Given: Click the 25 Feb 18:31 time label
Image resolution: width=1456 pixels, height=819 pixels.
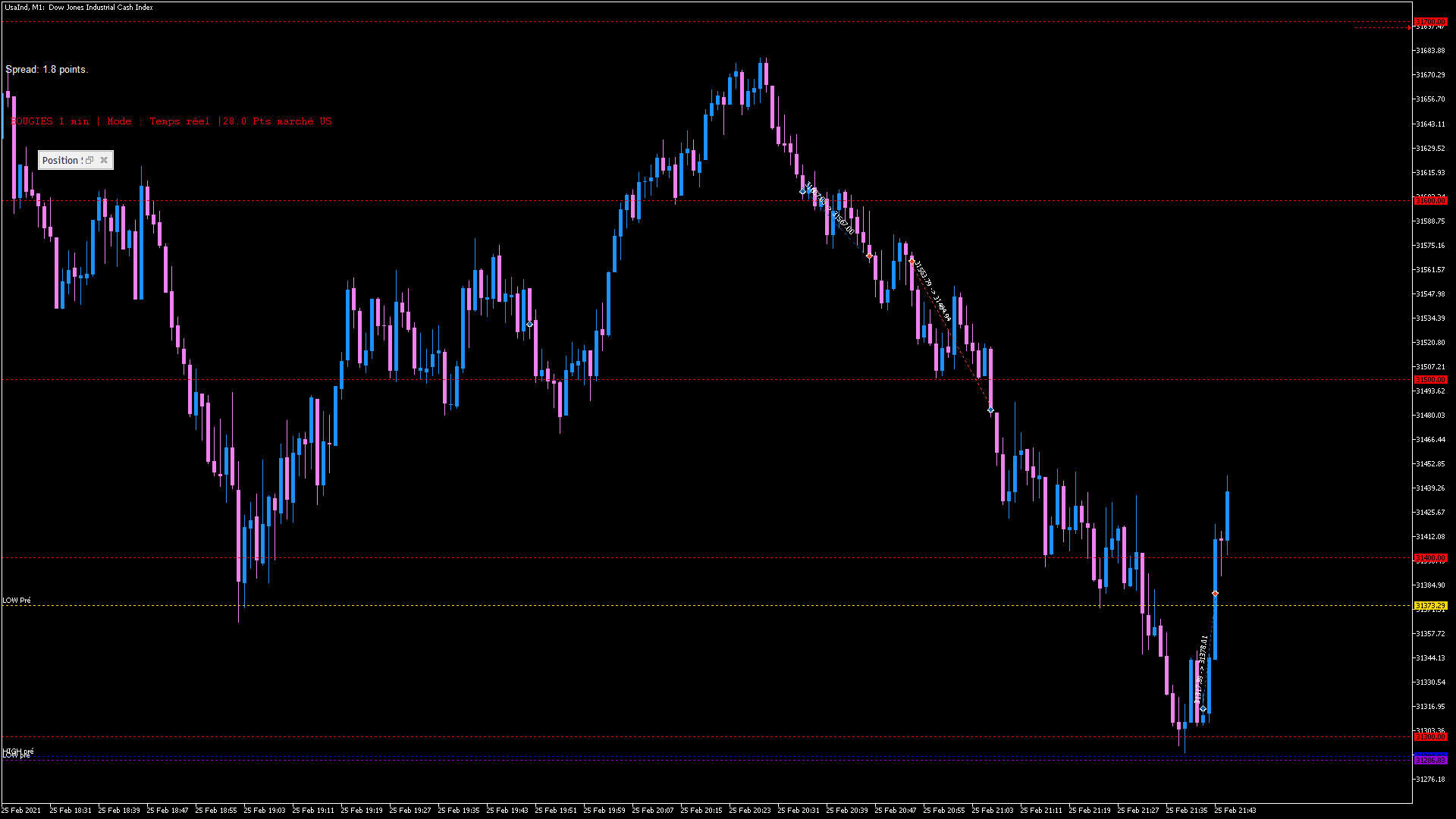Looking at the screenshot, I should (x=71, y=810).
